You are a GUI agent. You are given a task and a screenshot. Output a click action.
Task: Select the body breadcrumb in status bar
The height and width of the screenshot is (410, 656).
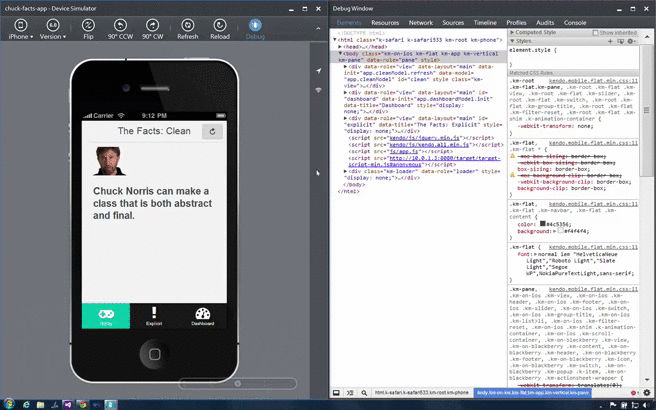pyautogui.click(x=533, y=392)
